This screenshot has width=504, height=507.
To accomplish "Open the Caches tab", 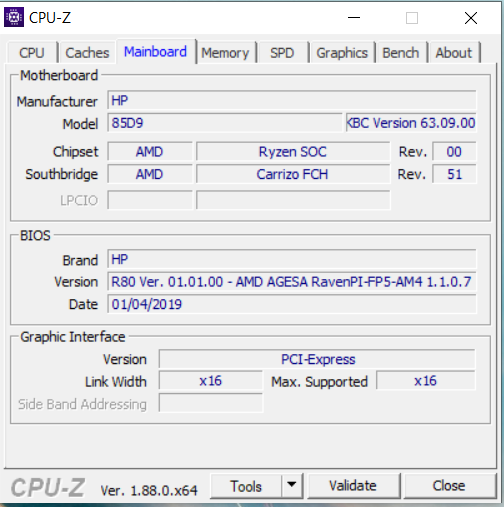I will [x=87, y=53].
